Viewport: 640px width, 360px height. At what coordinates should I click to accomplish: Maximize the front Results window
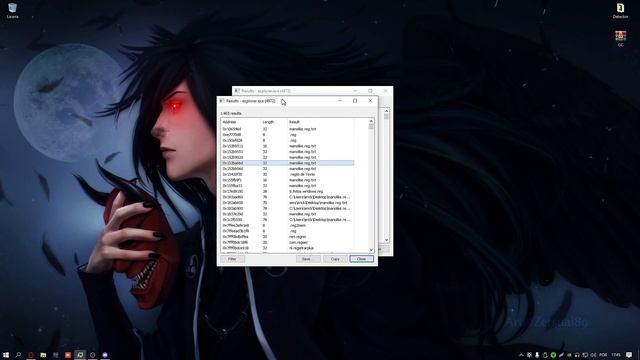click(355, 101)
